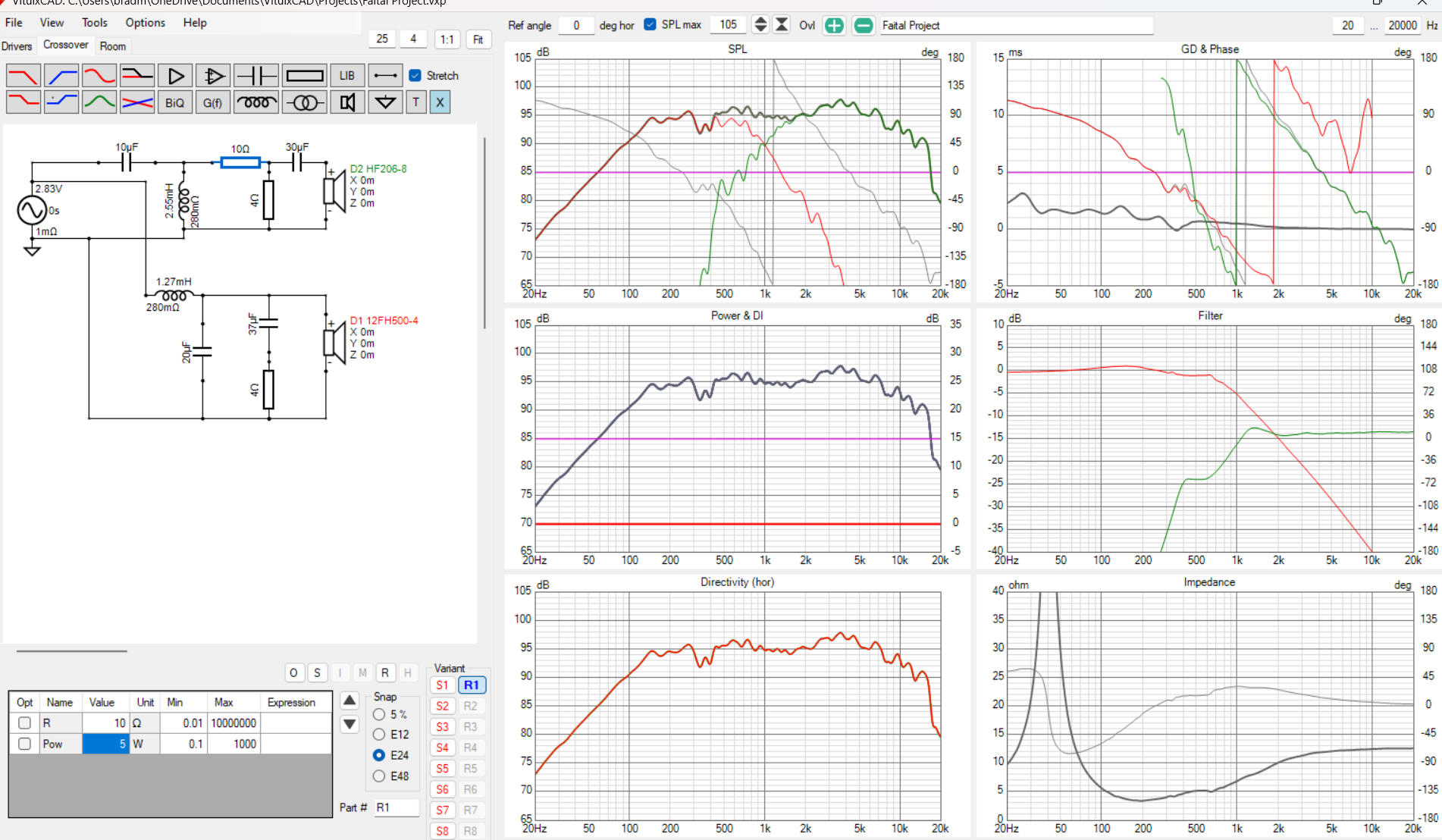This screenshot has width=1442, height=840.
Task: Click the O button above the parts table
Action: pos(294,672)
